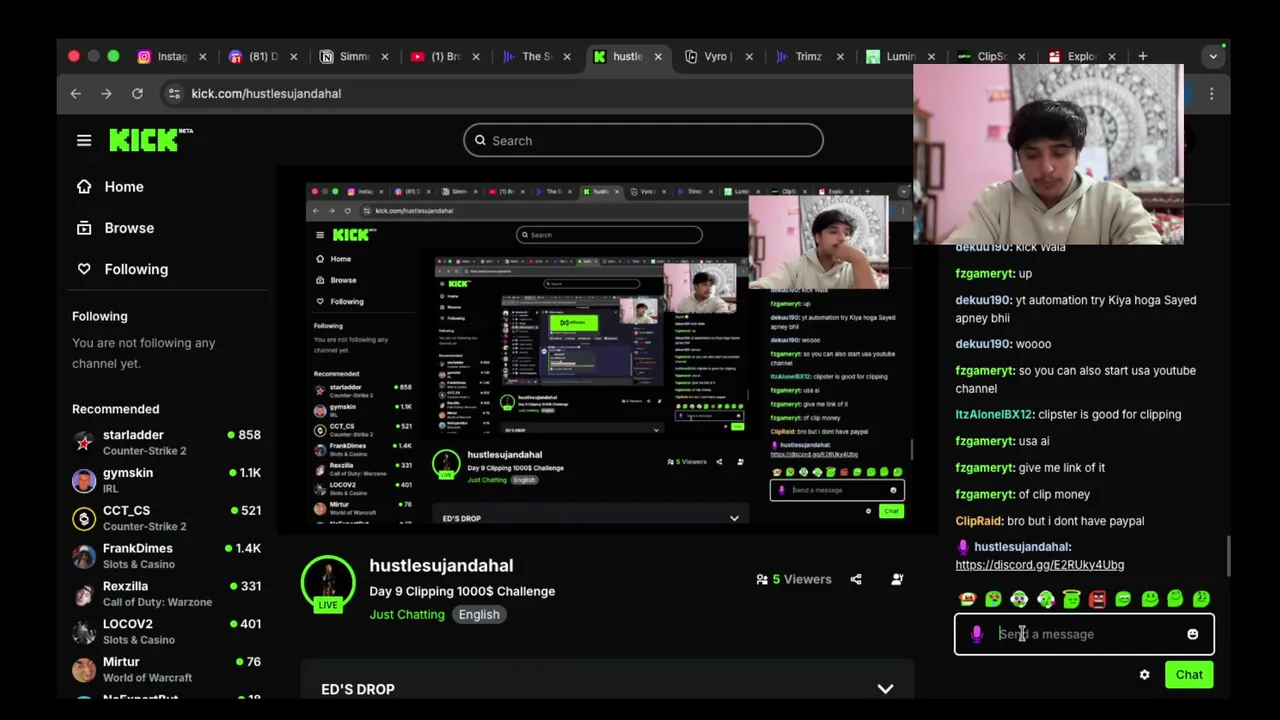The image size is (1280, 720).
Task: Click the green Chat send button
Action: point(1189,675)
